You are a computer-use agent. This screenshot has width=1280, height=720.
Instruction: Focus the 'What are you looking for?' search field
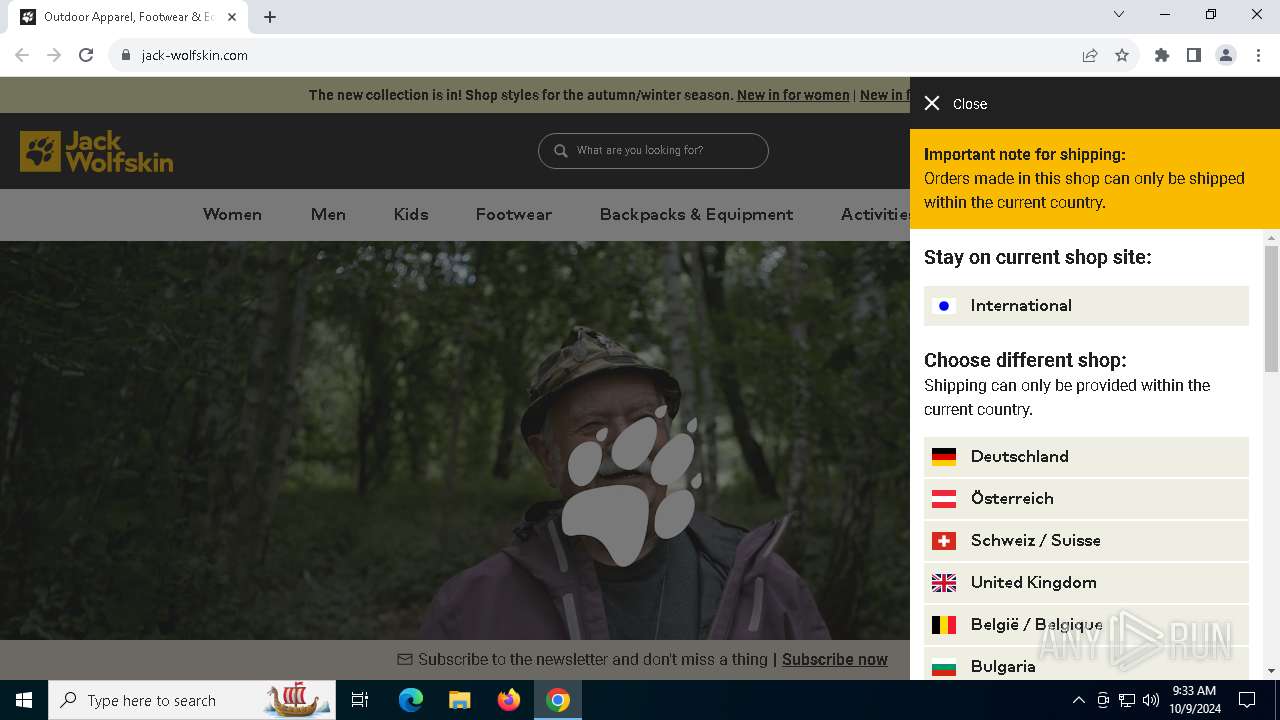tap(653, 151)
